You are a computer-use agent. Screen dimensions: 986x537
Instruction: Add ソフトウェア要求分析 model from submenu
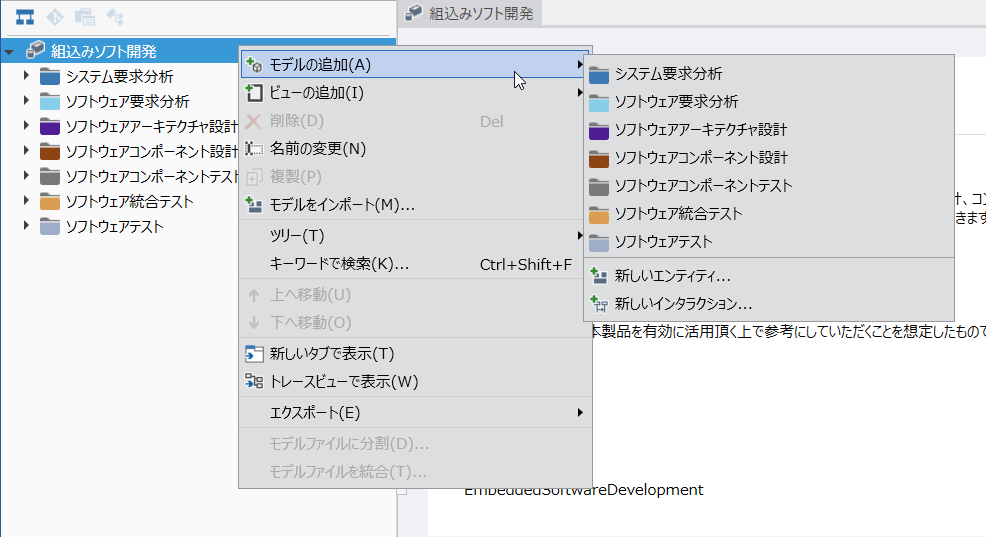[769, 102]
